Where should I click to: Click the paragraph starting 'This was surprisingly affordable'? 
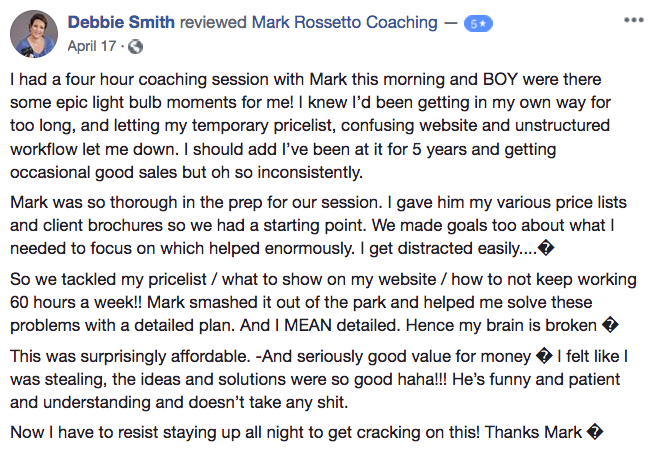(319, 379)
